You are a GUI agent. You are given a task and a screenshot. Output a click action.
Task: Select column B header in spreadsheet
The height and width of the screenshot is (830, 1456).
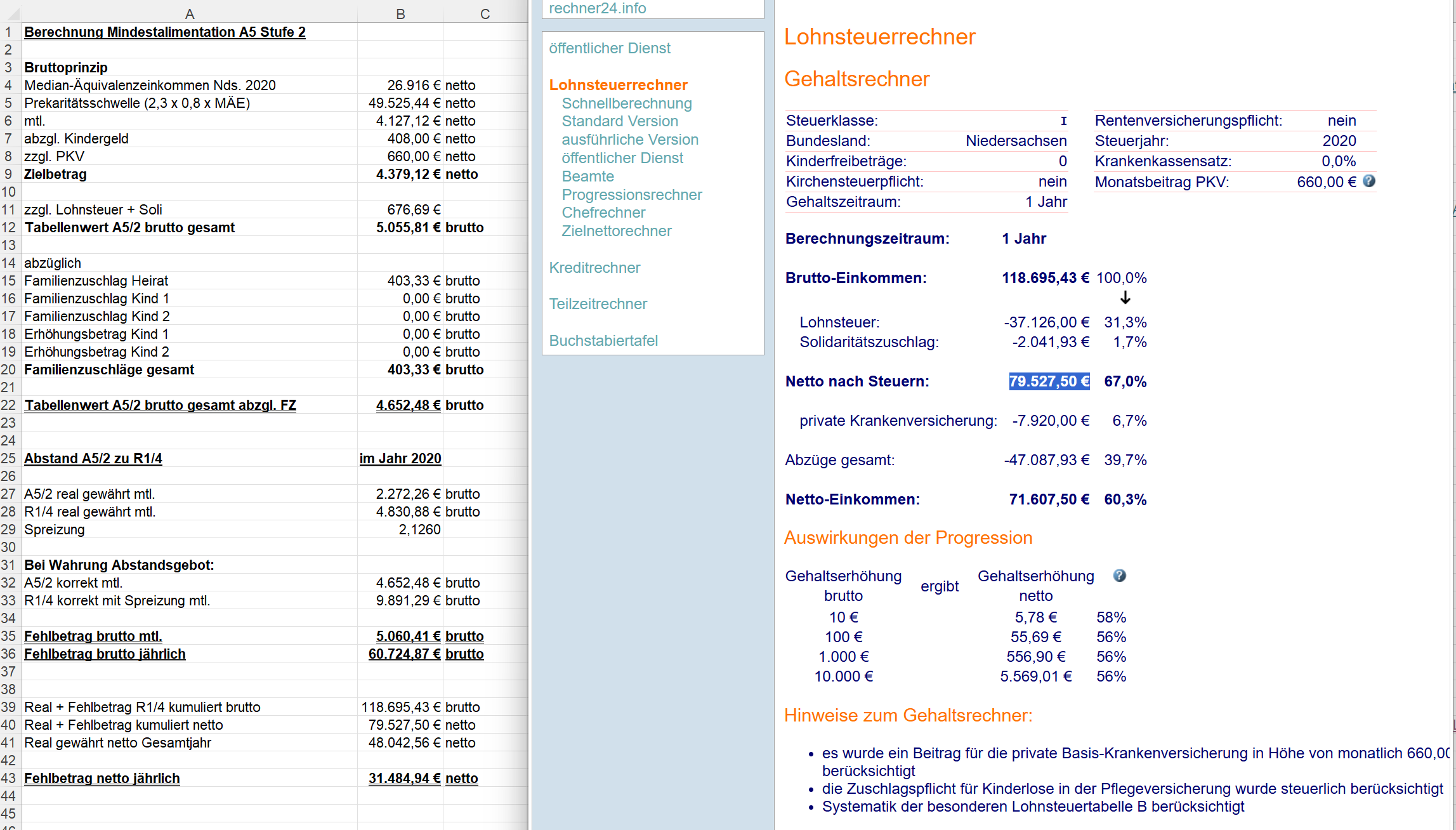(400, 14)
